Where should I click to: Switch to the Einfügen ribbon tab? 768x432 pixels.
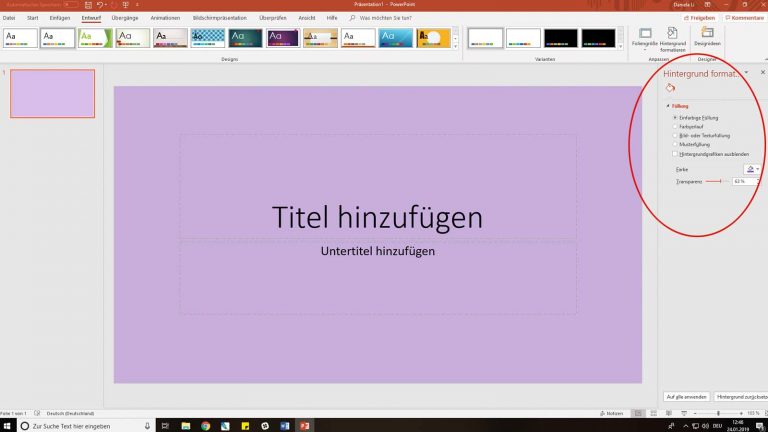(60, 18)
